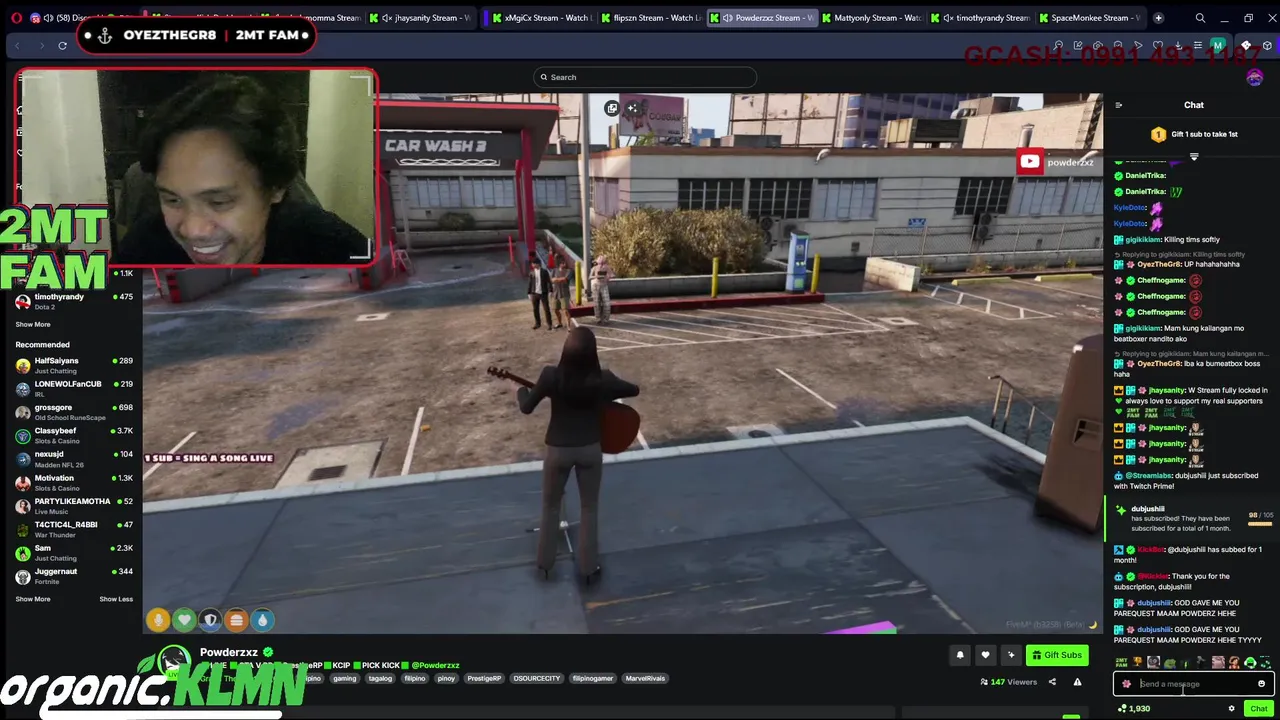Screen dimensions: 1280x720
Task: Click the MarvelRivals stream tag
Action: [645, 678]
